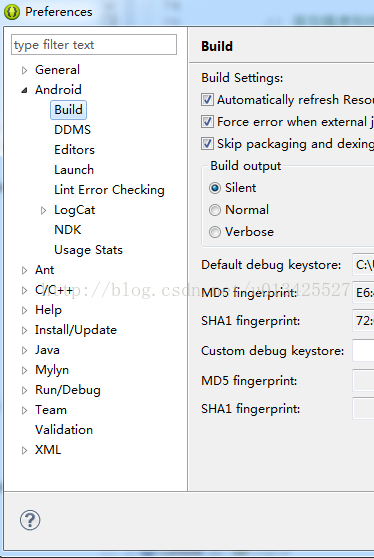The width and height of the screenshot is (374, 558).
Task: Select Verbose build output radio
Action: click(215, 232)
